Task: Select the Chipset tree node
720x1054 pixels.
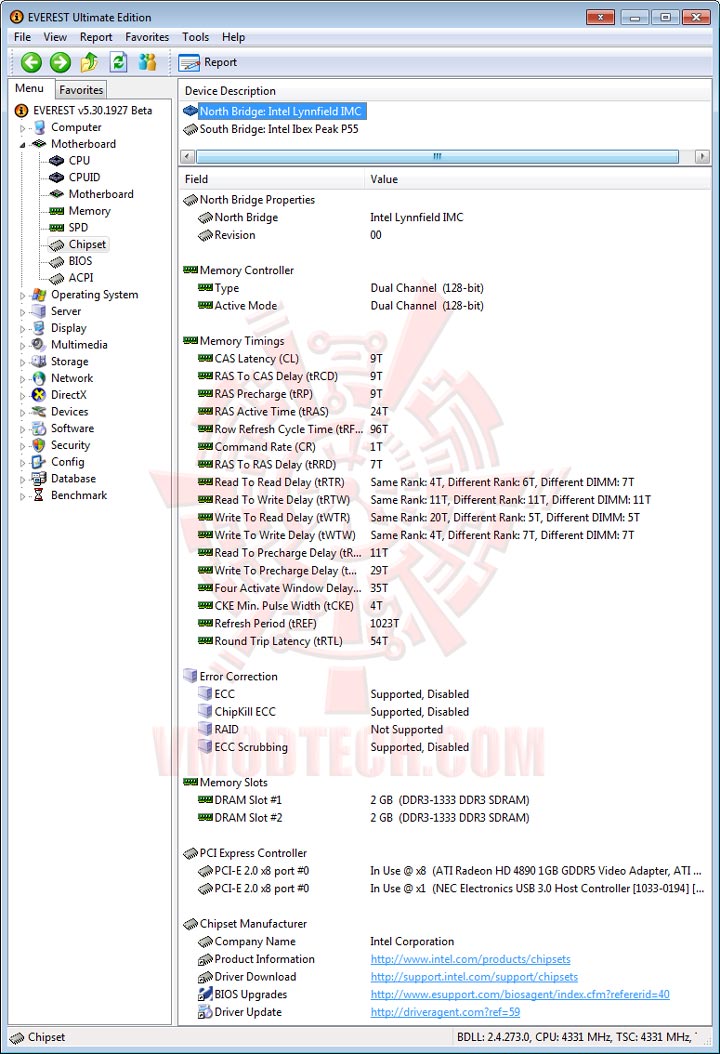Action: pos(87,245)
